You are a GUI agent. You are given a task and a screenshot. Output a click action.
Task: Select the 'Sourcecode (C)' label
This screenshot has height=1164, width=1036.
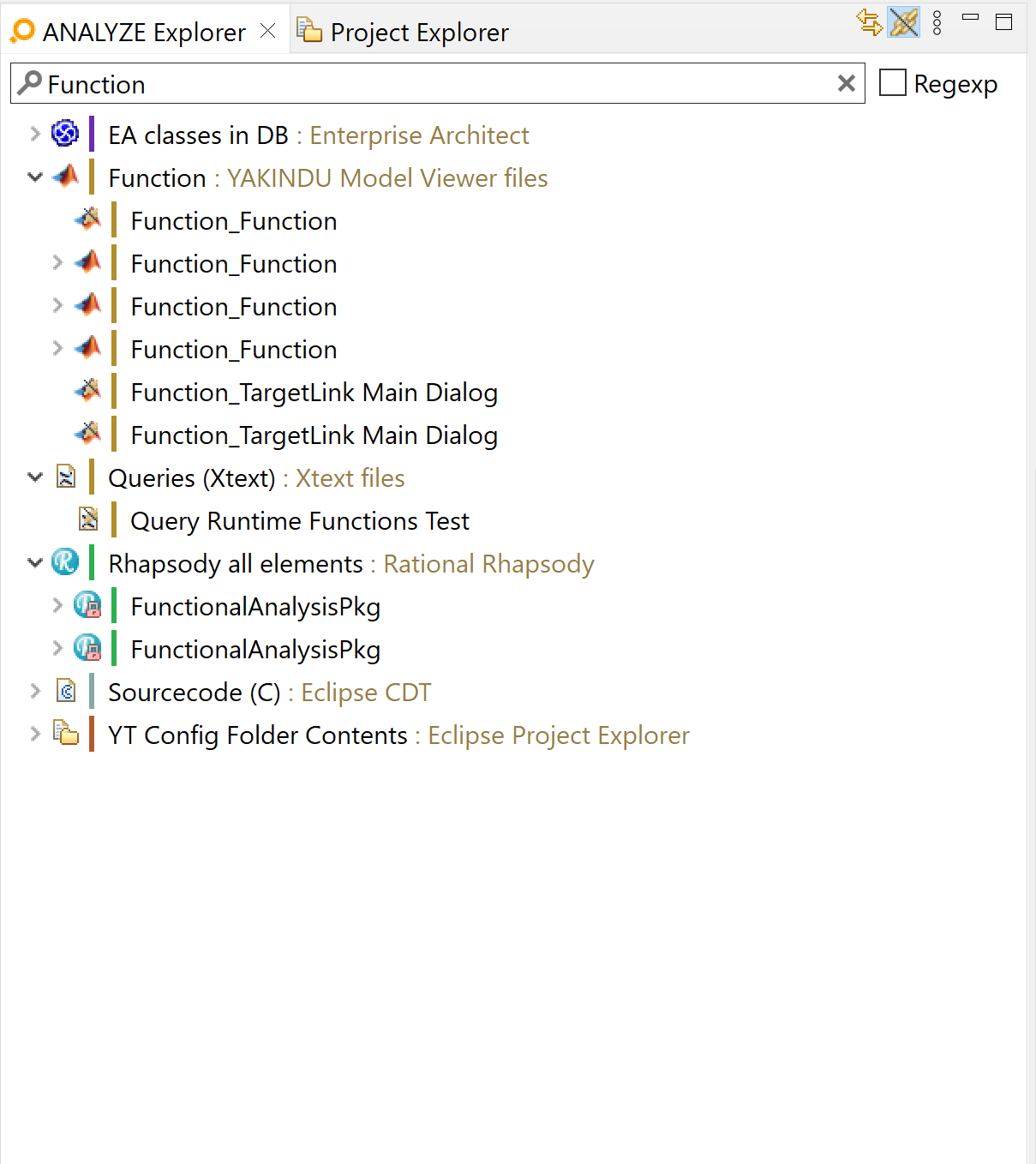195,693
